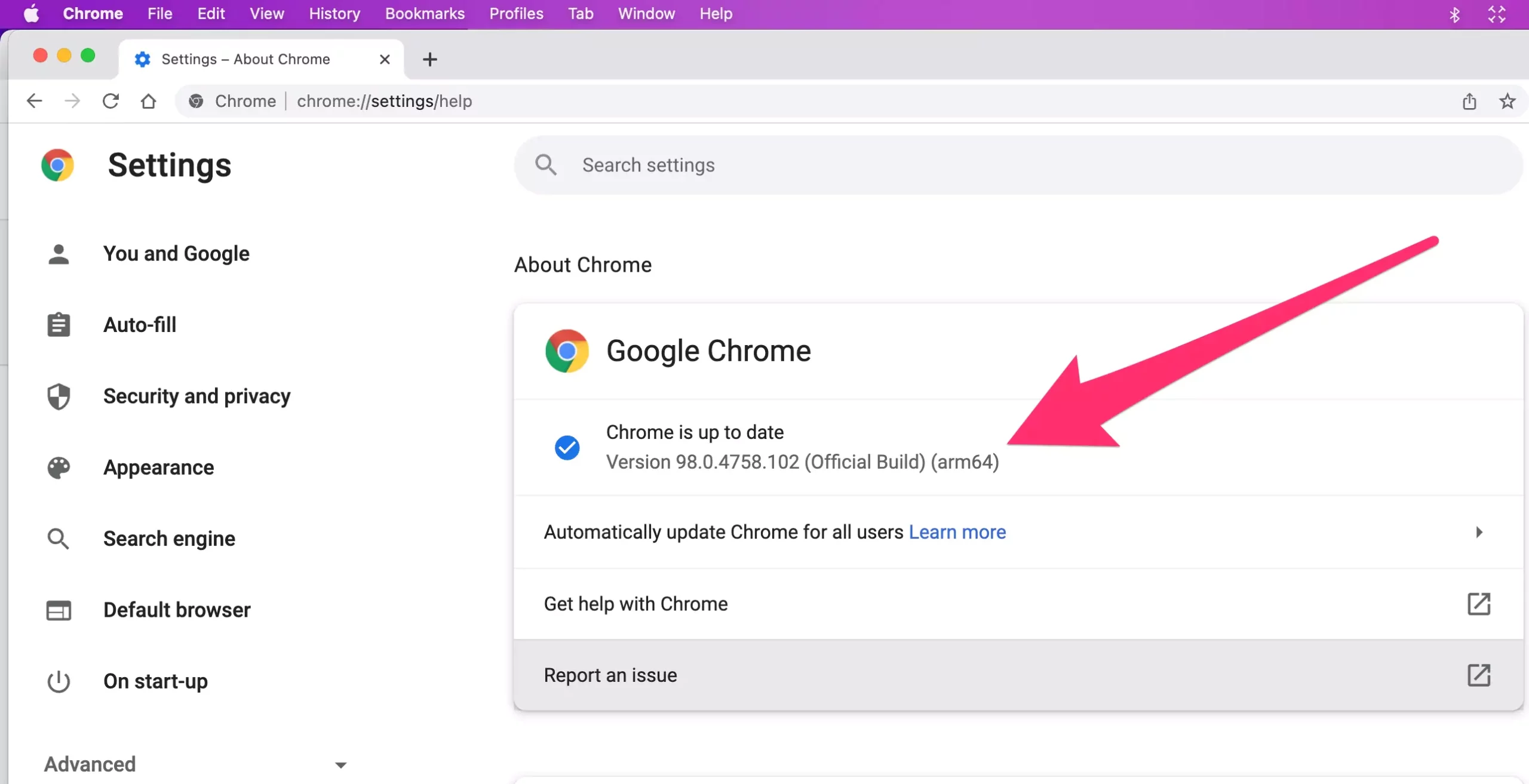
Task: Click the version 98.0.4758.102 text
Action: (802, 462)
